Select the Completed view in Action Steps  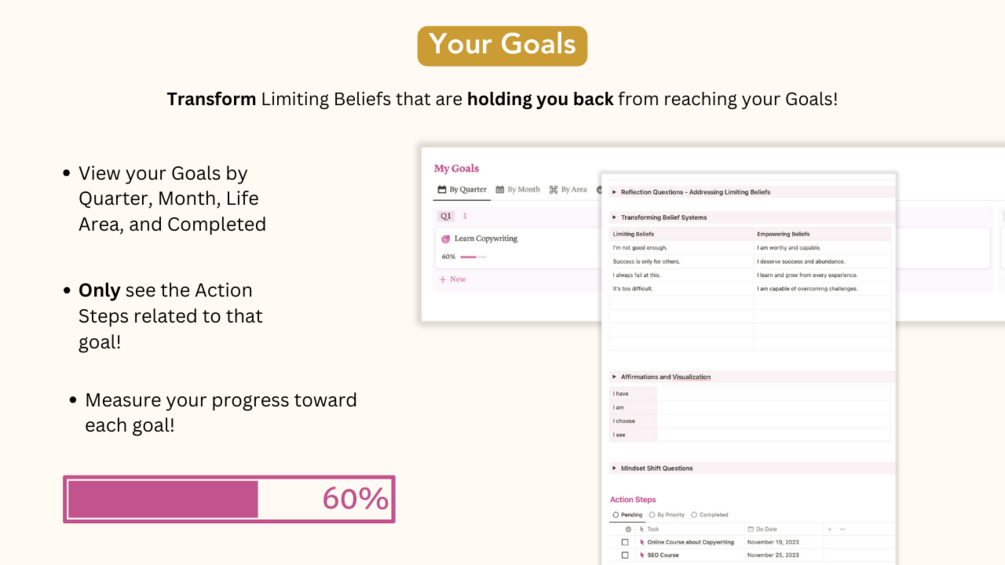(710, 515)
